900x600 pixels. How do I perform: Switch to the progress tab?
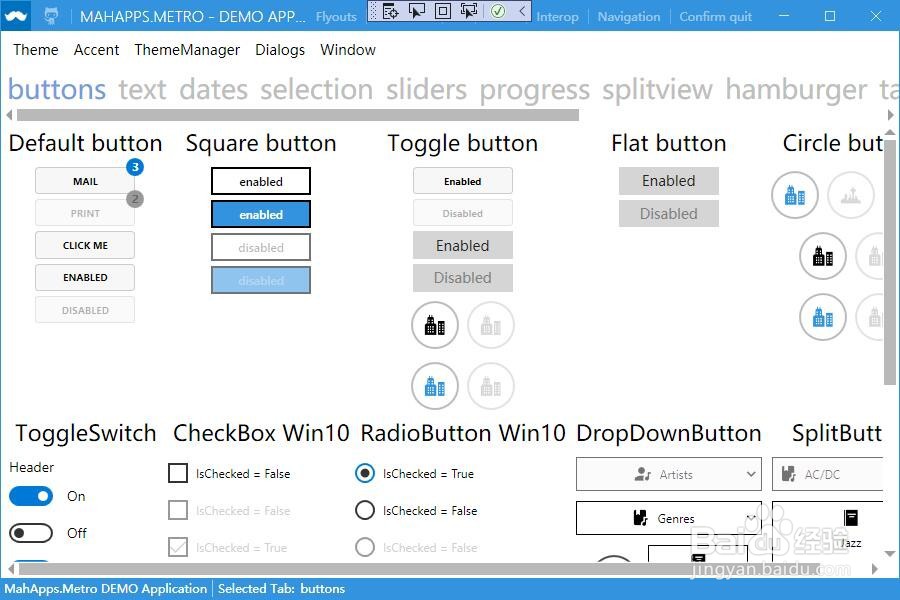point(534,91)
